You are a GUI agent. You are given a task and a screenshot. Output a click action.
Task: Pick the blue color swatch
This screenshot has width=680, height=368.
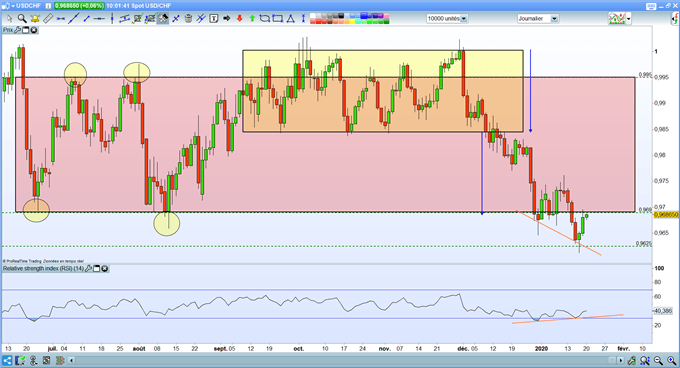pos(364,16)
